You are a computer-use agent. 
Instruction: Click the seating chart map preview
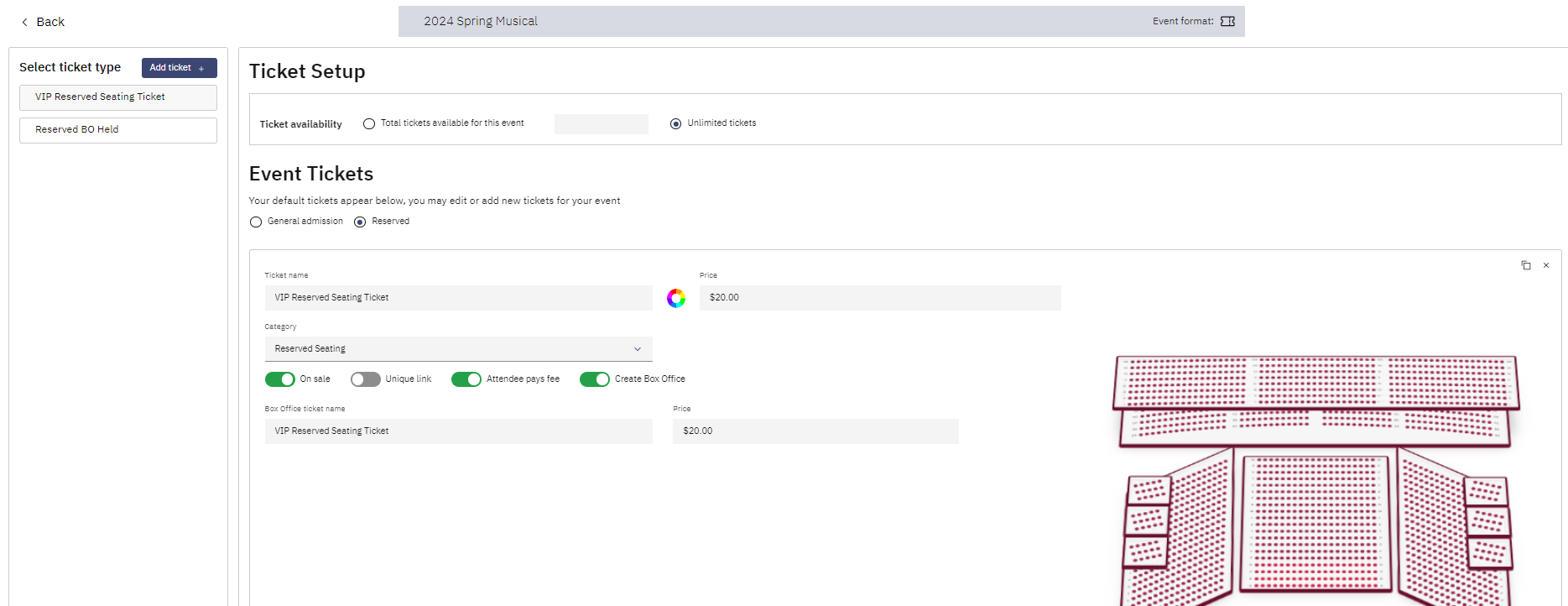[1316, 478]
